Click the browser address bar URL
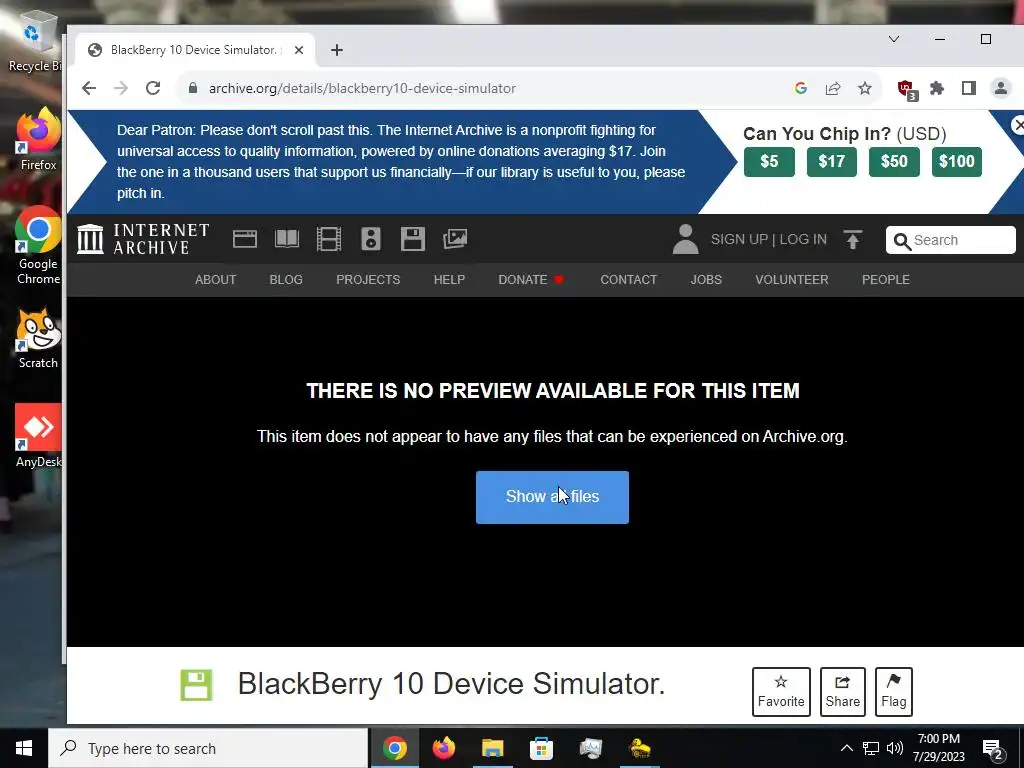 point(362,88)
